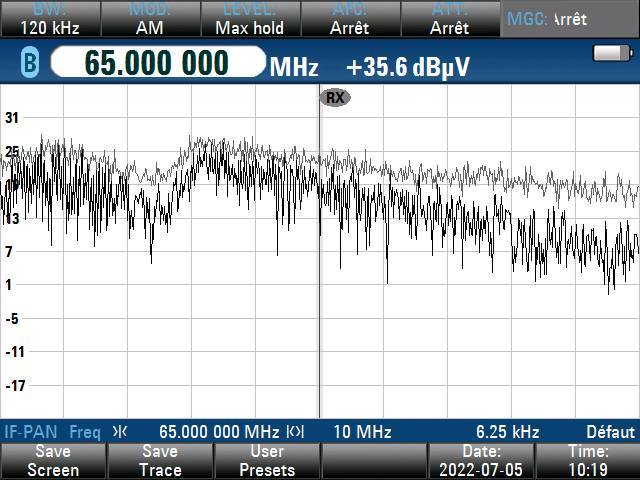Open the BW 120 kHz setting
Screen dimensions: 640x480
click(x=50, y=19)
